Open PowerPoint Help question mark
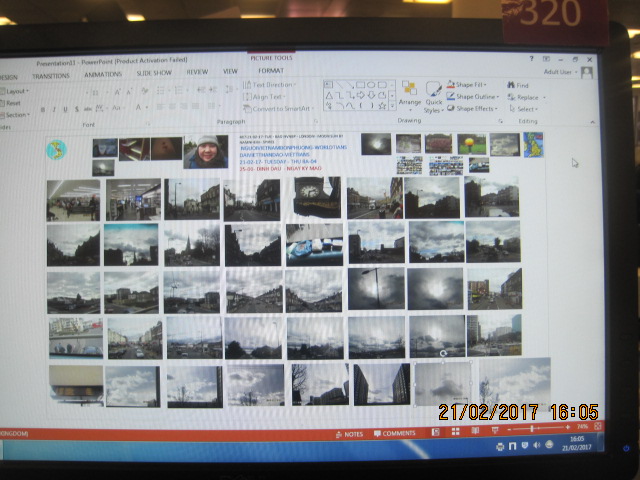 531,59
